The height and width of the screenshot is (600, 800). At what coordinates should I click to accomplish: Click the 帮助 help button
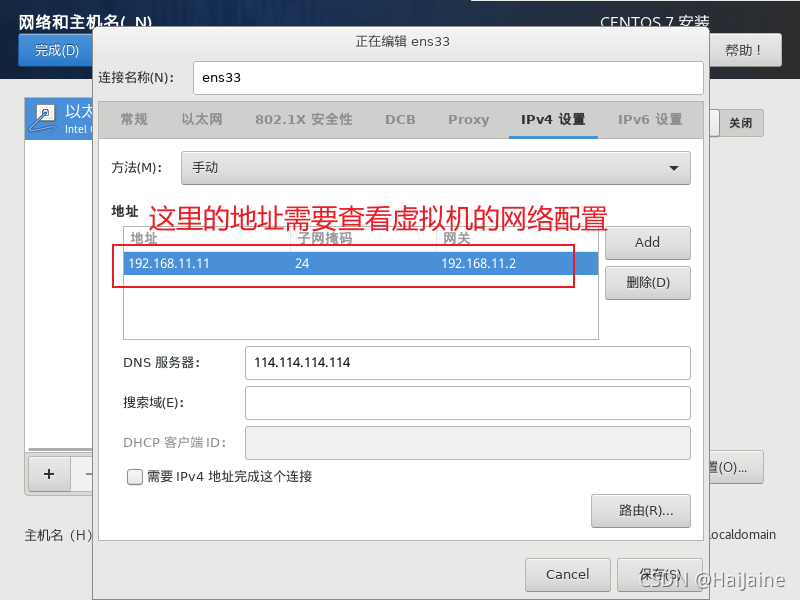(745, 50)
